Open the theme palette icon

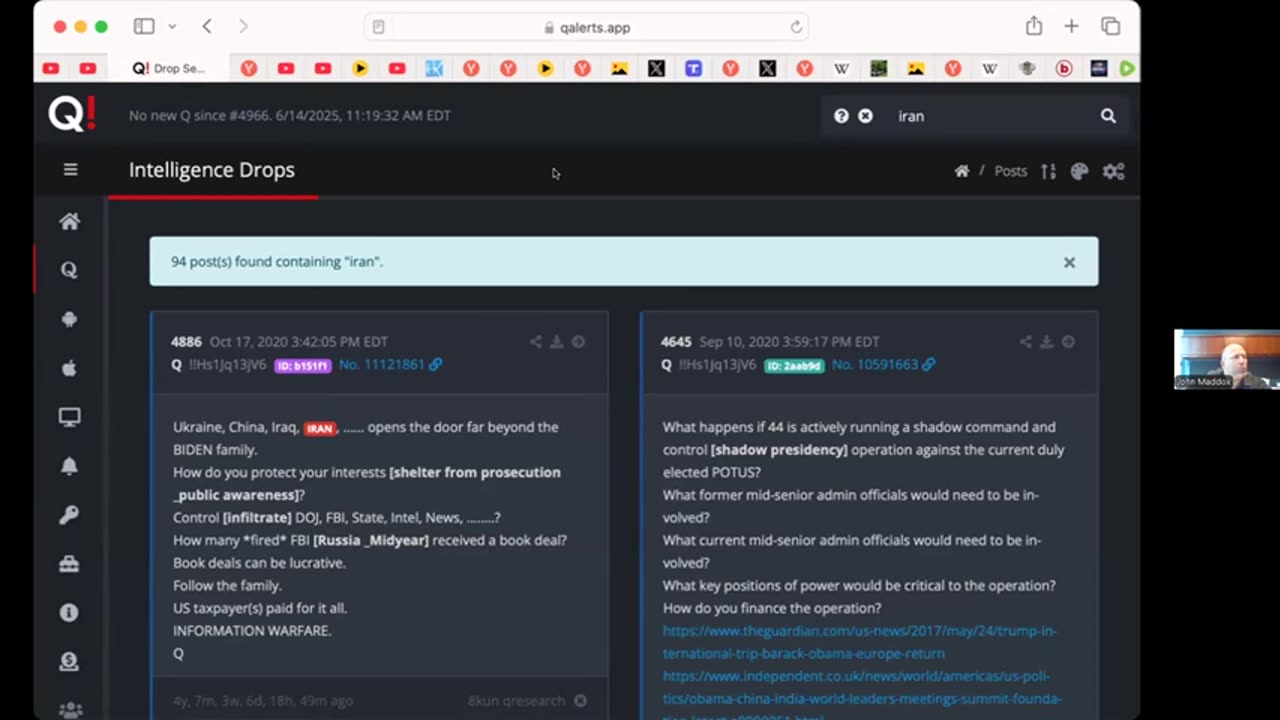(1079, 171)
